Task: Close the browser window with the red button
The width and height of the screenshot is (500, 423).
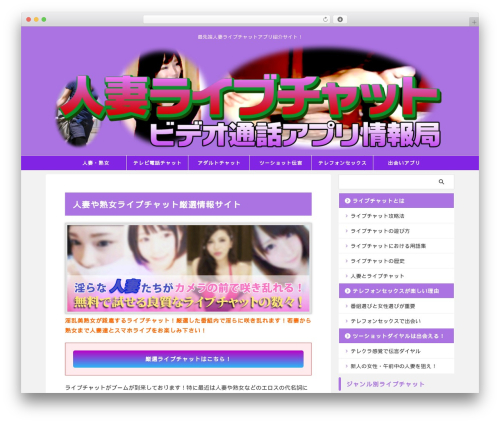Action: [x=29, y=19]
